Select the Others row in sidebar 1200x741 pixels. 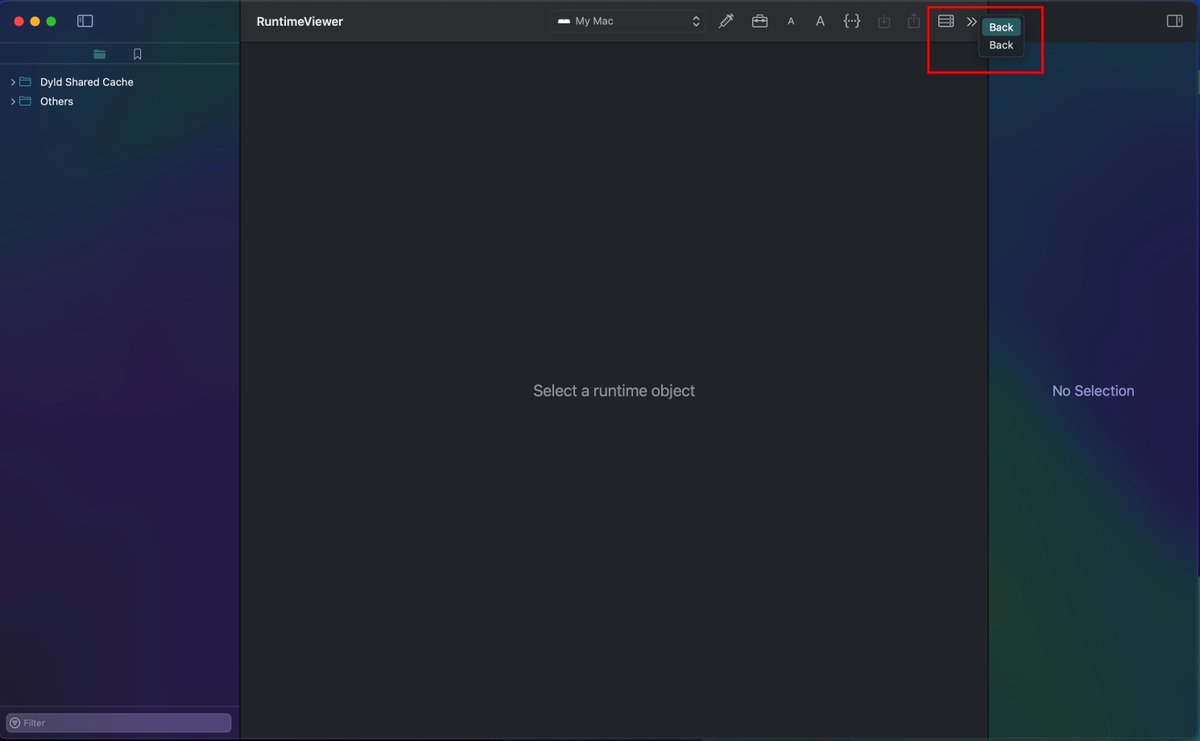(119, 101)
